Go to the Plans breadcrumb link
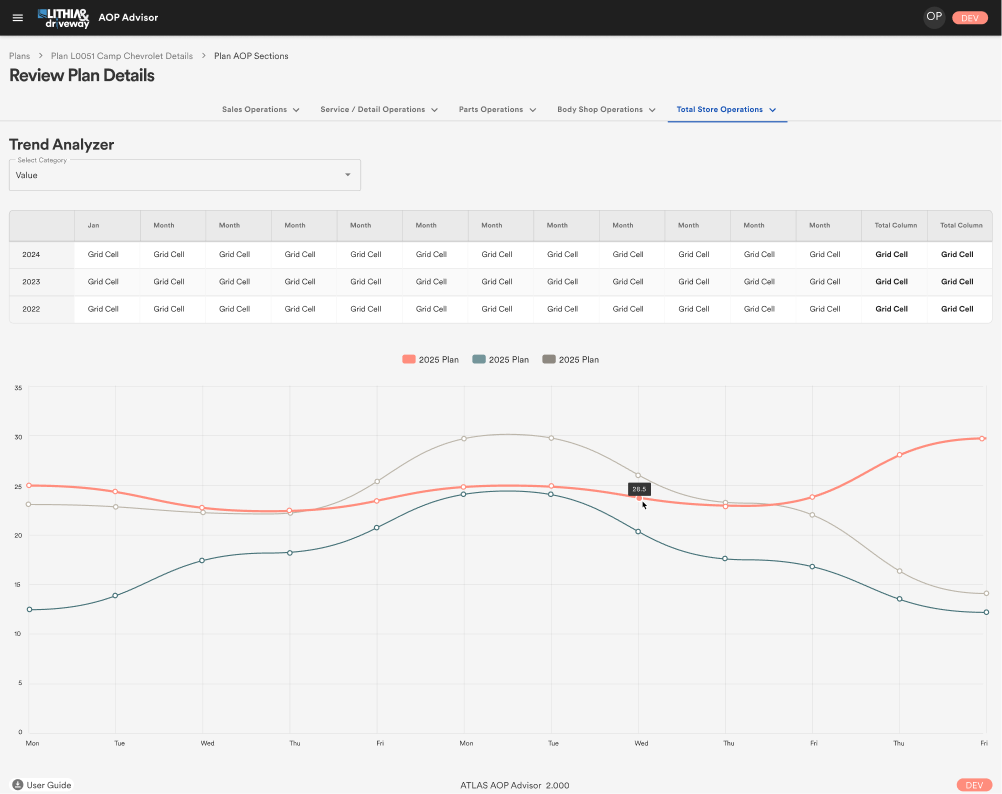Screen dimensions: 1002x794 [19, 56]
